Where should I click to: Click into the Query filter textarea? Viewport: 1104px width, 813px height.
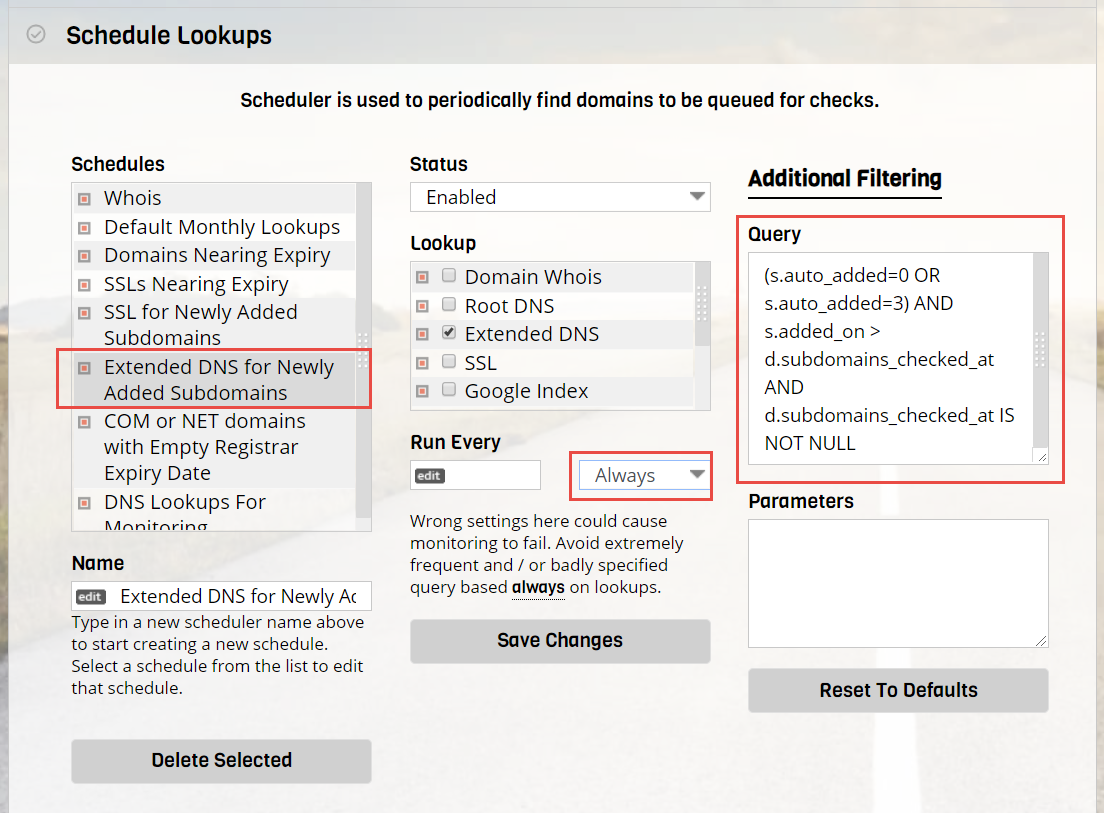click(891, 359)
